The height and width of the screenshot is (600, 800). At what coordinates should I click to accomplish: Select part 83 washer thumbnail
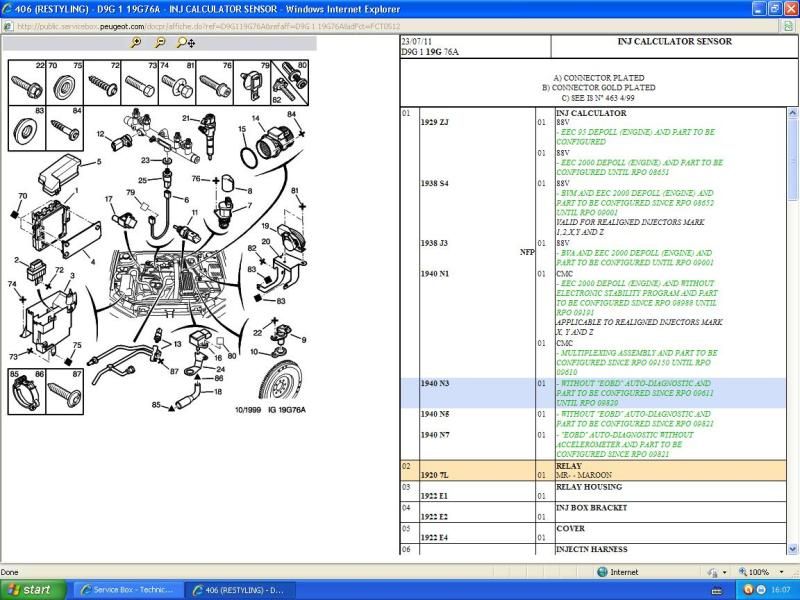[27, 129]
